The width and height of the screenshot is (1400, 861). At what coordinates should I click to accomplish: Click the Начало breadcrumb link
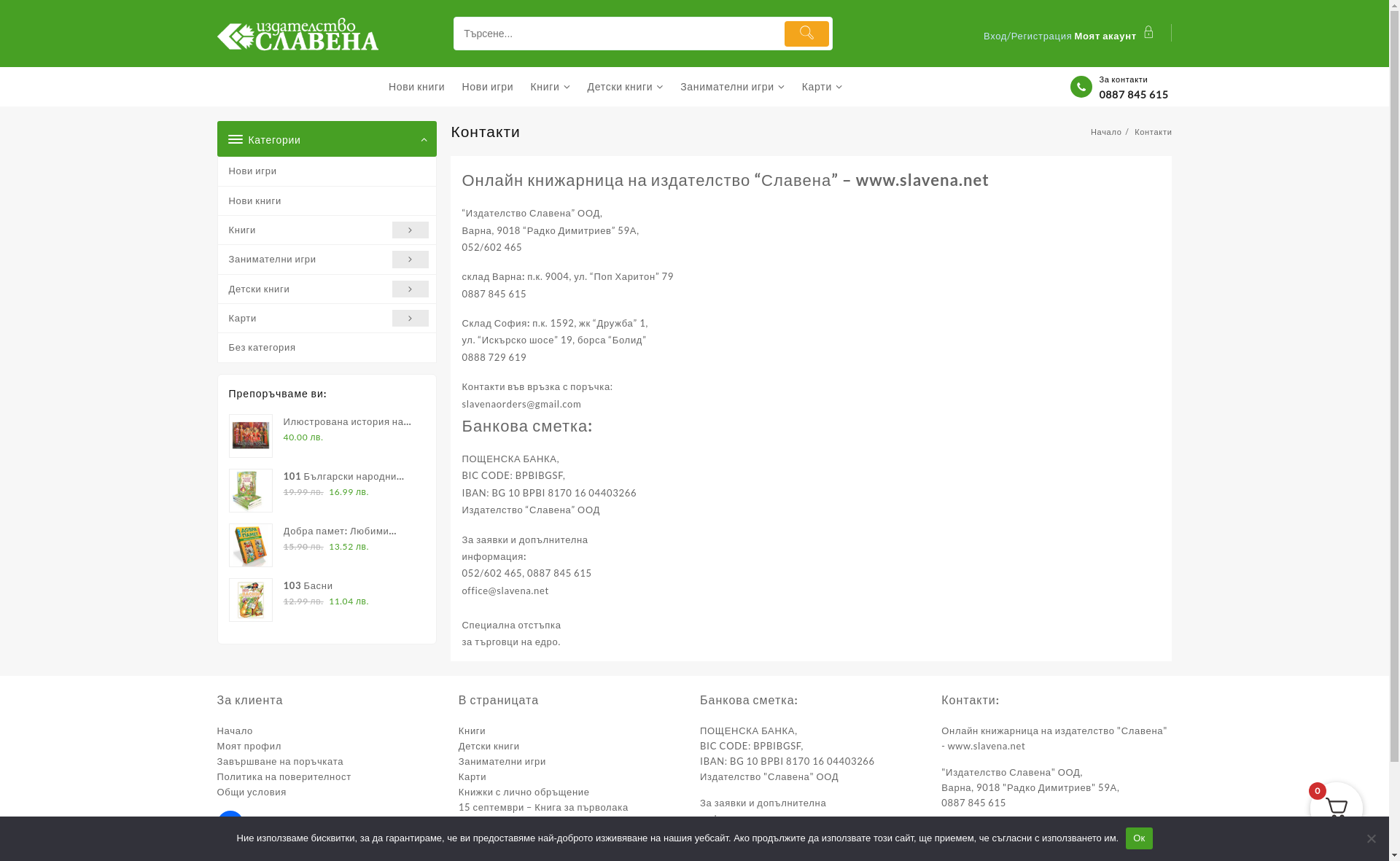1105,132
